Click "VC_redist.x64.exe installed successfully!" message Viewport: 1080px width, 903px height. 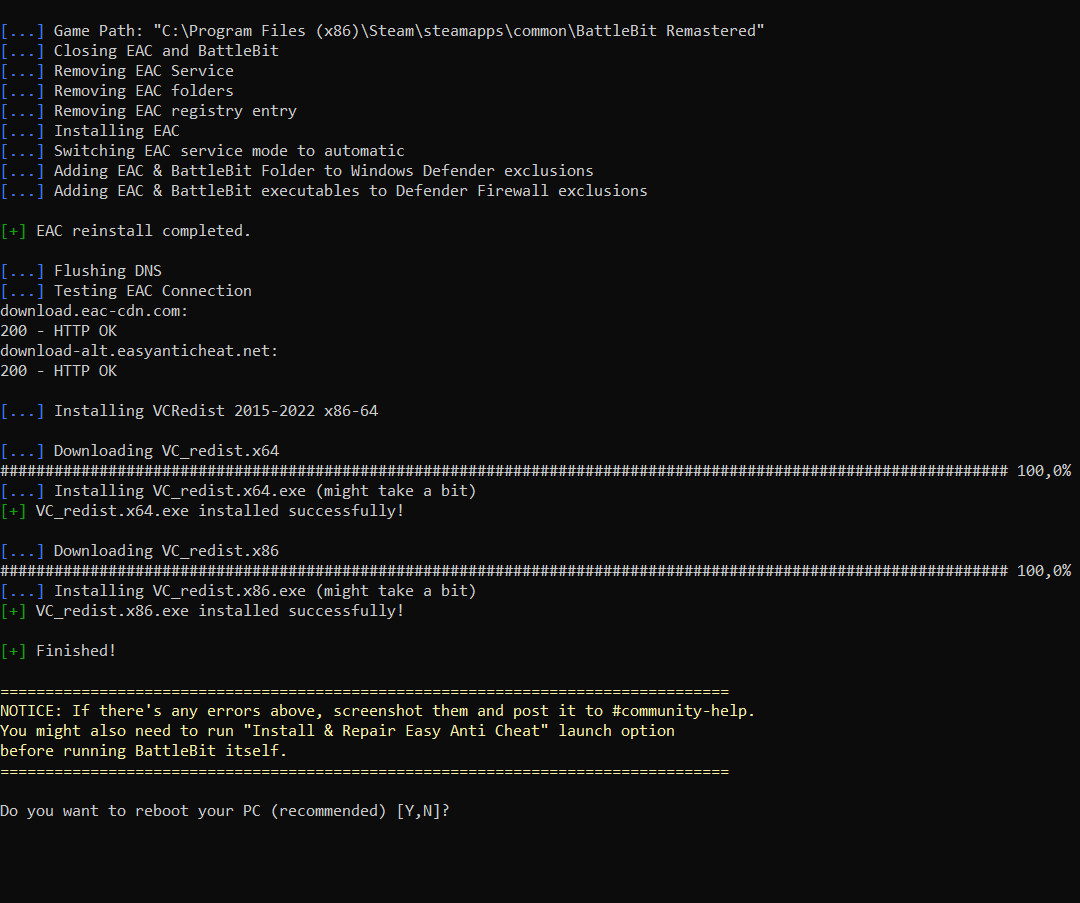pos(220,511)
